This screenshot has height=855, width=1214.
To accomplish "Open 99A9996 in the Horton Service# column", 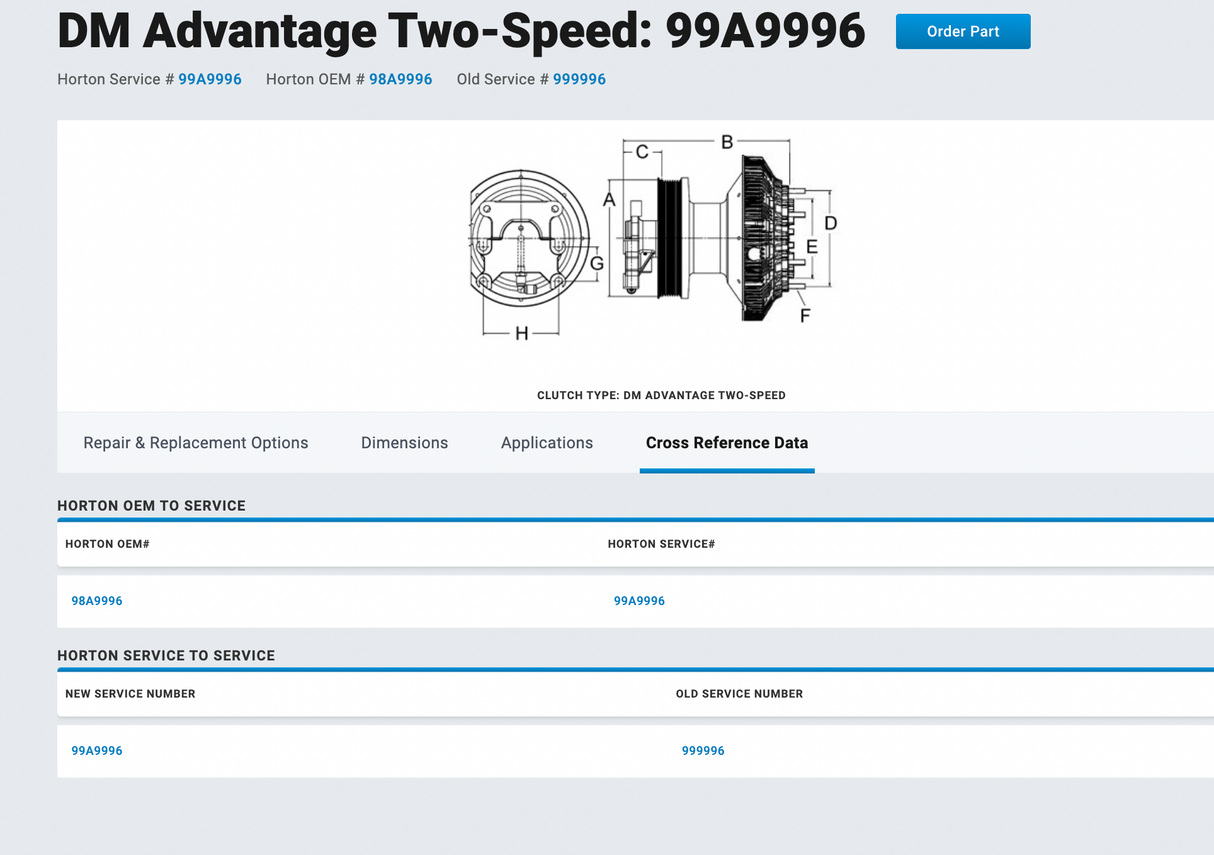I will (639, 601).
